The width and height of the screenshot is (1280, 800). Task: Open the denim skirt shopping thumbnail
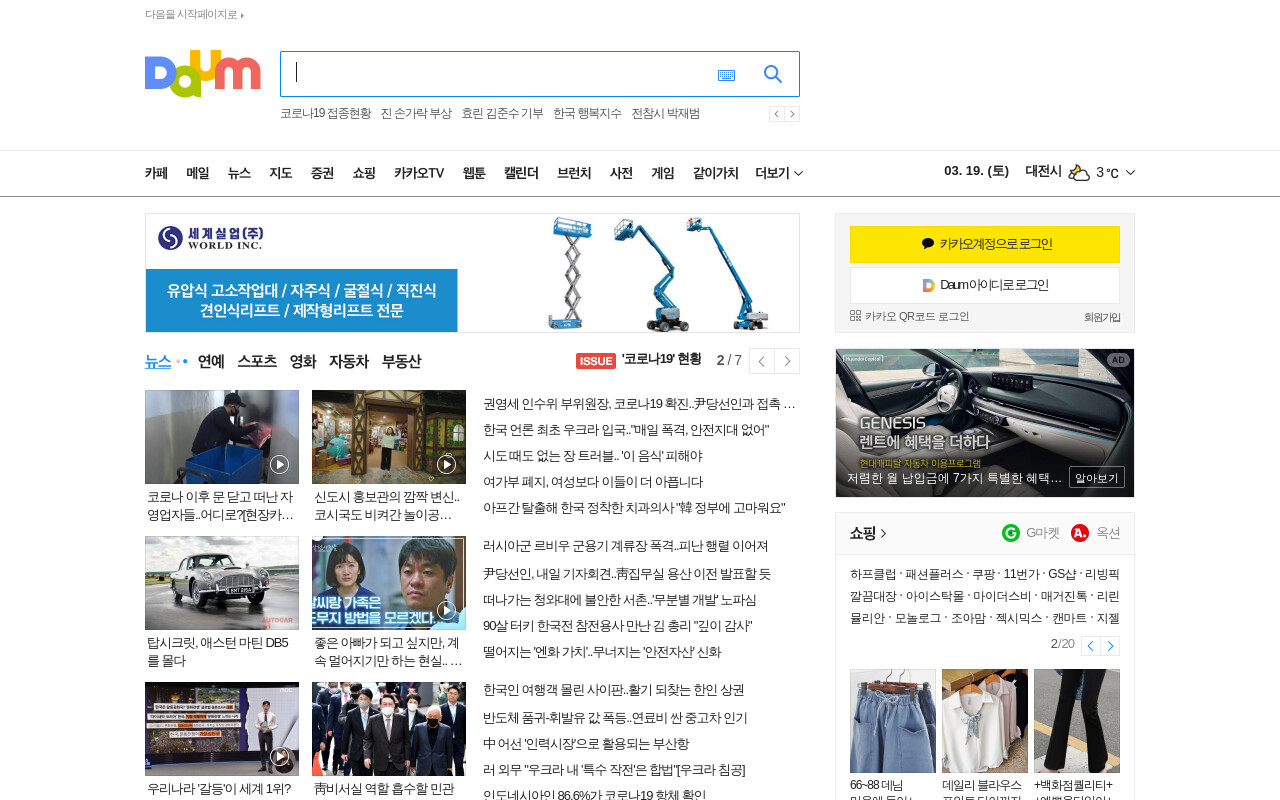click(893, 721)
